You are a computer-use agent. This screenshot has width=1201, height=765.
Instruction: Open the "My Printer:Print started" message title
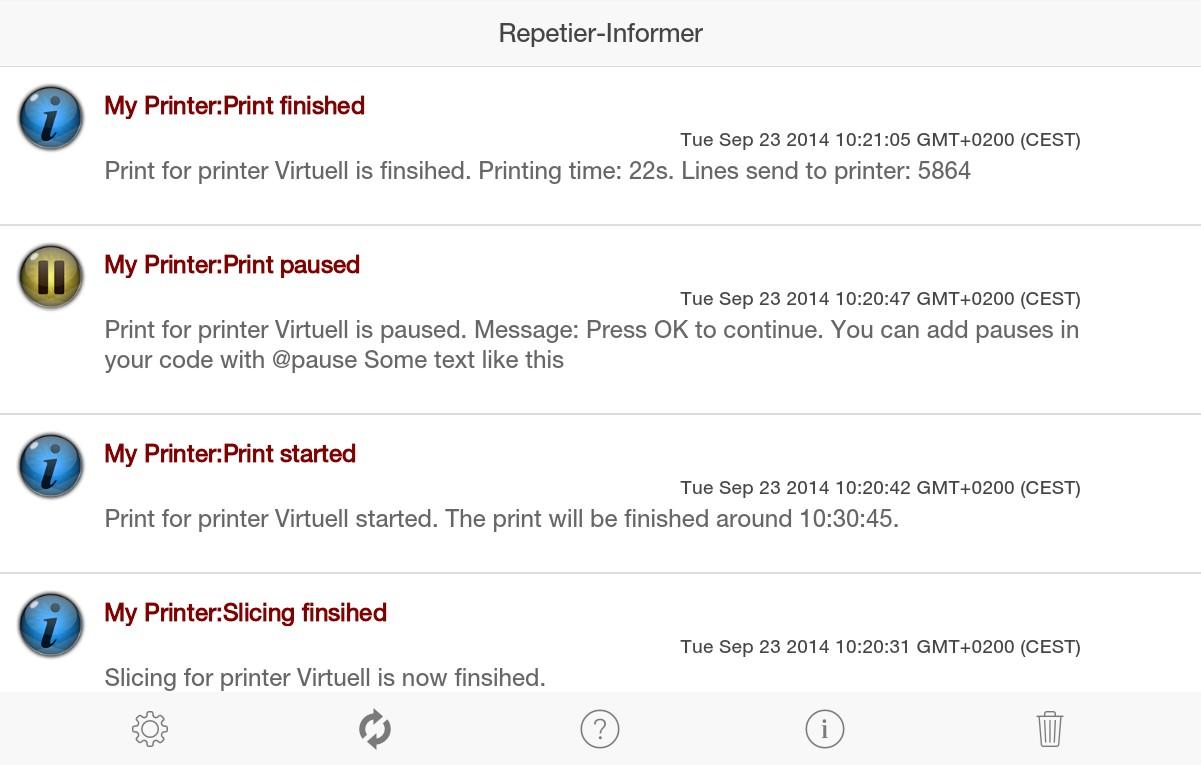230,454
